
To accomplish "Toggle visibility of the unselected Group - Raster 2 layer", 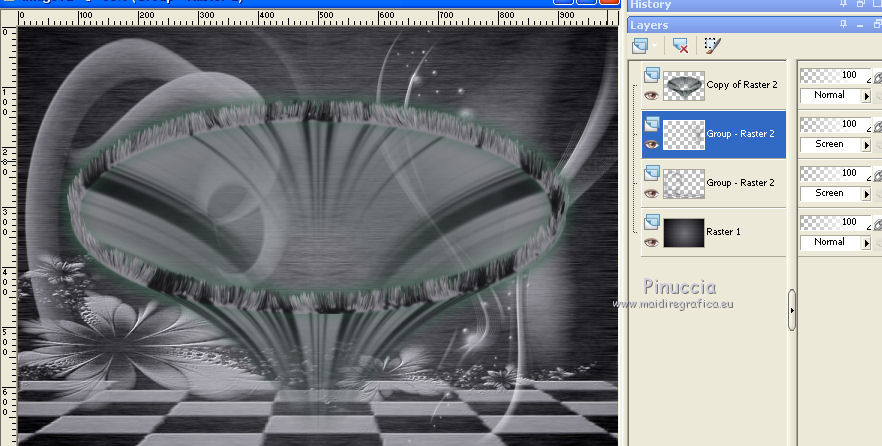I will (x=651, y=193).
